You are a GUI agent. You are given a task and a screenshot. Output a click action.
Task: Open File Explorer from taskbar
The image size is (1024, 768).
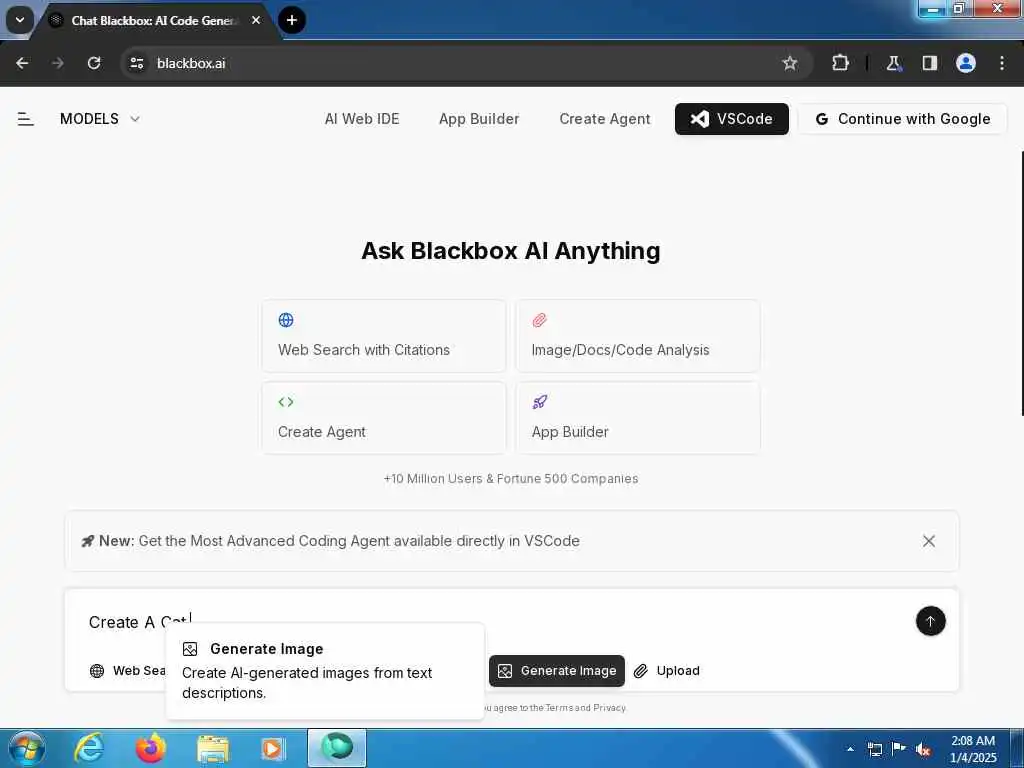212,748
